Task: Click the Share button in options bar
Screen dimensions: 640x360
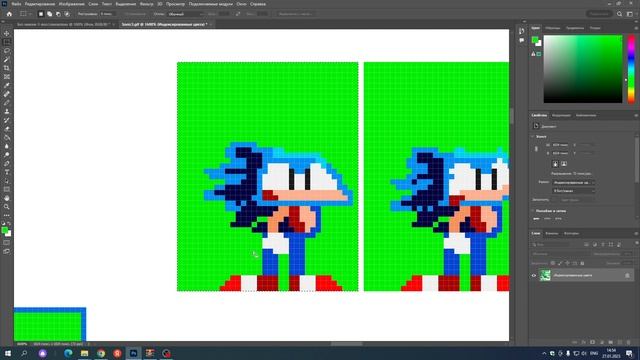Action: (x=599, y=14)
